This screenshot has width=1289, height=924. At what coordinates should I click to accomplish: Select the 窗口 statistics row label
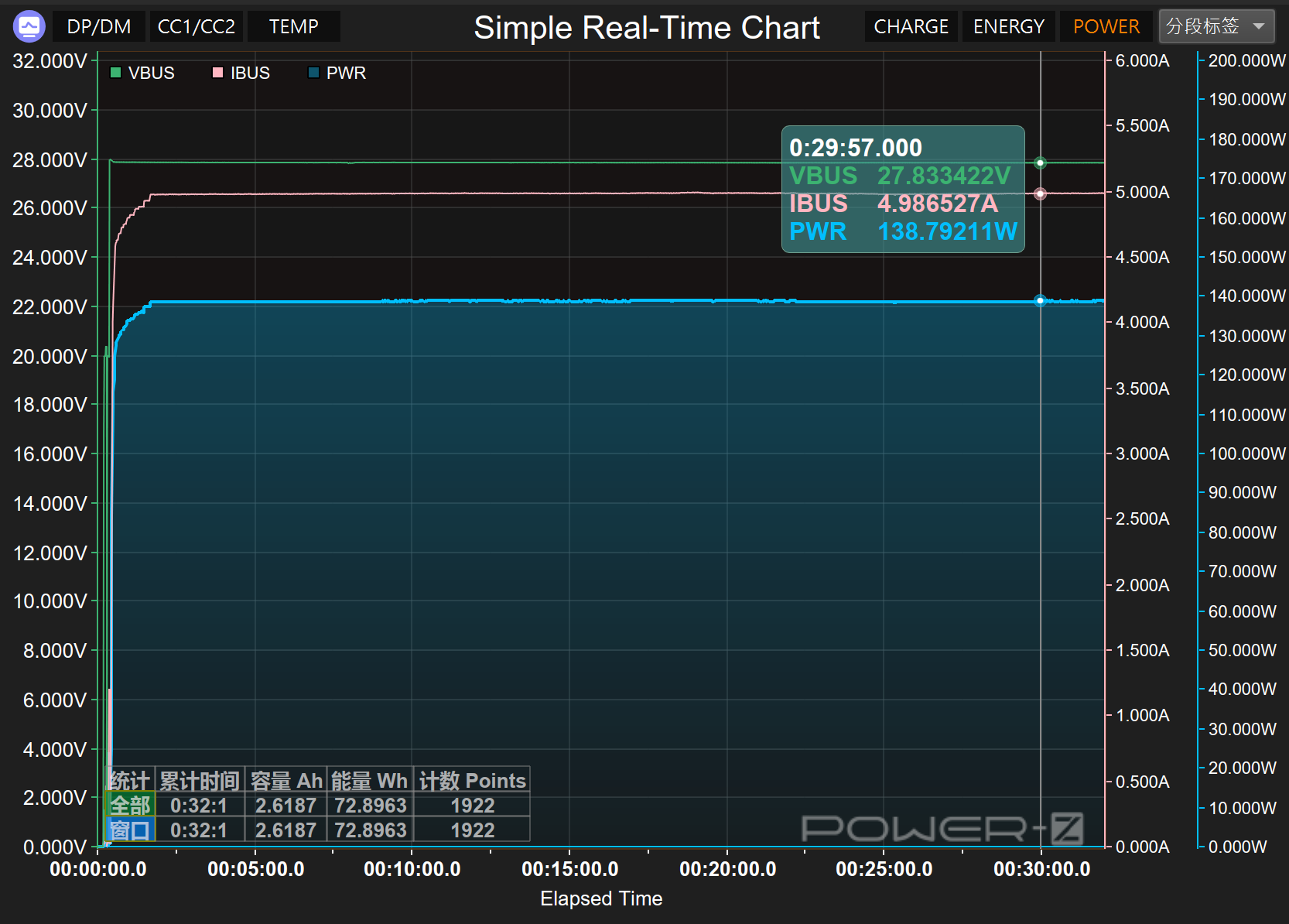point(130,830)
